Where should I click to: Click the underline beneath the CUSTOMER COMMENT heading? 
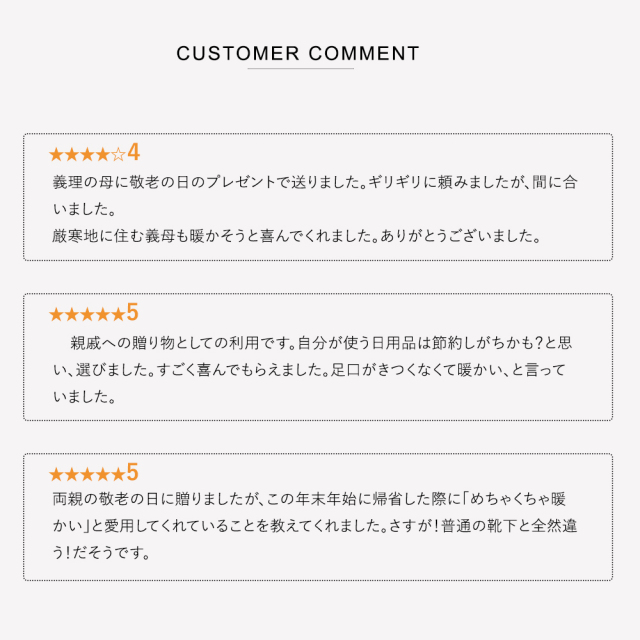coord(300,69)
